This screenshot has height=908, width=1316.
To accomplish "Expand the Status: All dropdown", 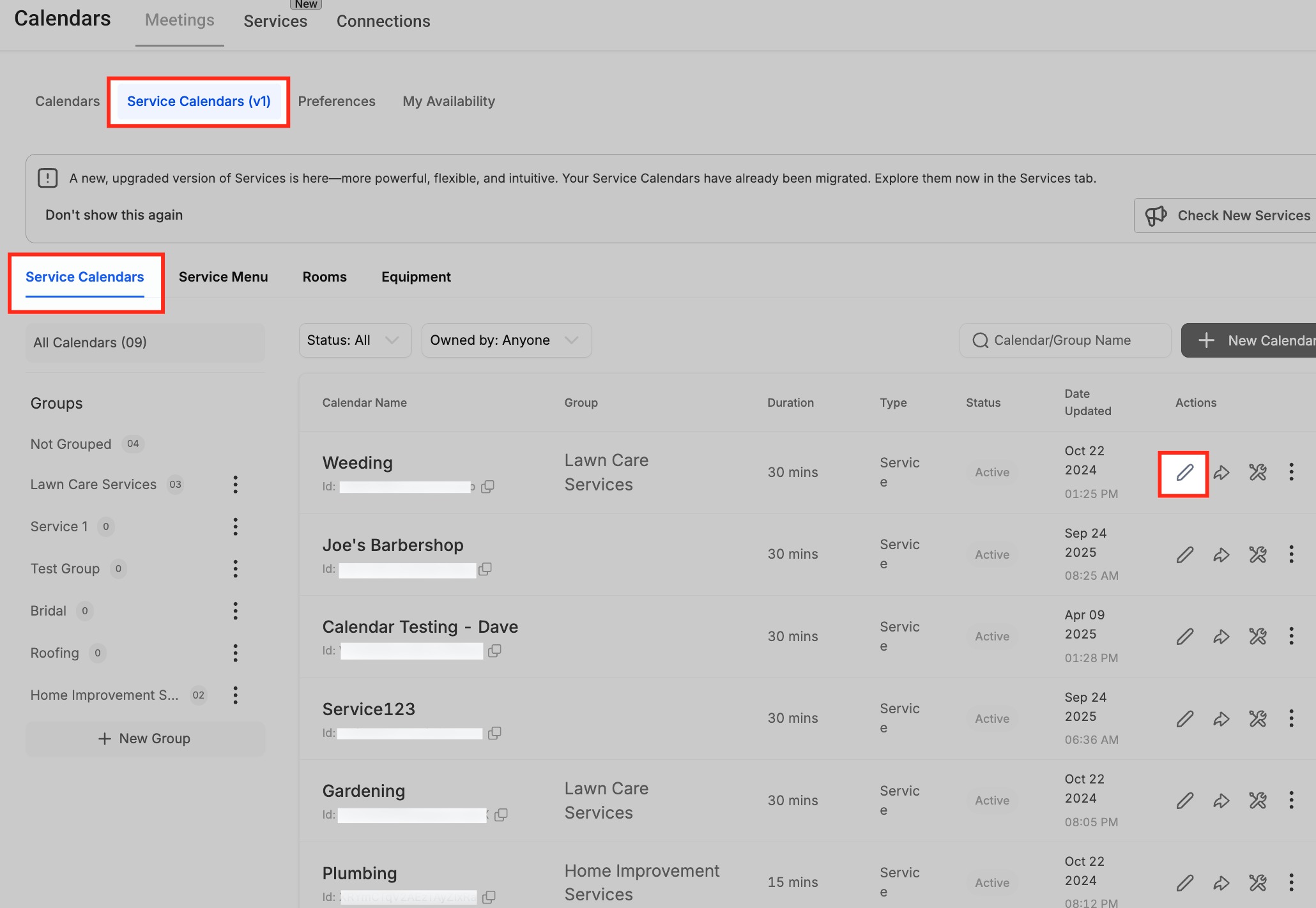I will [x=355, y=340].
